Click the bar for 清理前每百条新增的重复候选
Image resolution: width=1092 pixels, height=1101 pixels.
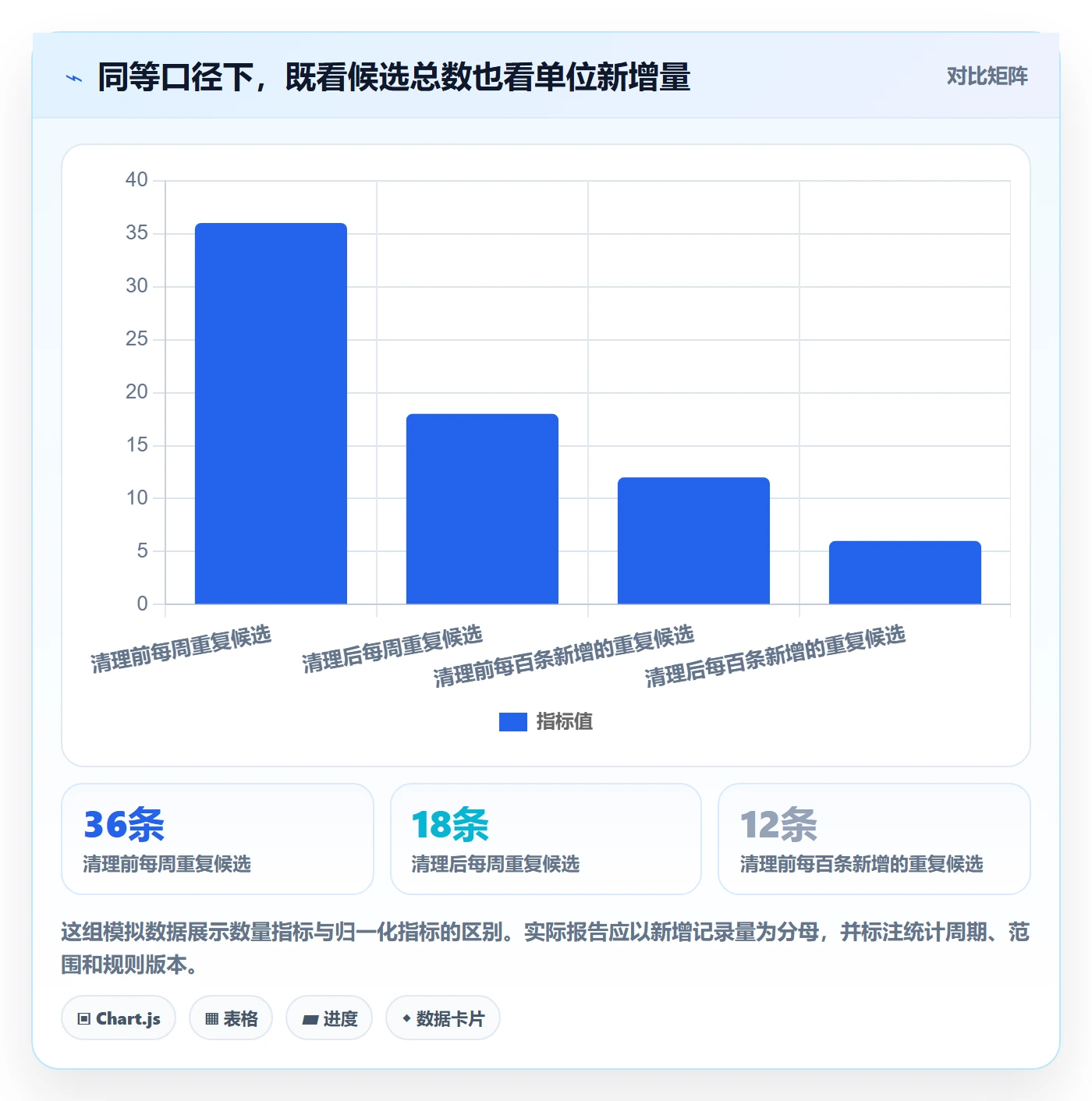pyautogui.click(x=693, y=540)
